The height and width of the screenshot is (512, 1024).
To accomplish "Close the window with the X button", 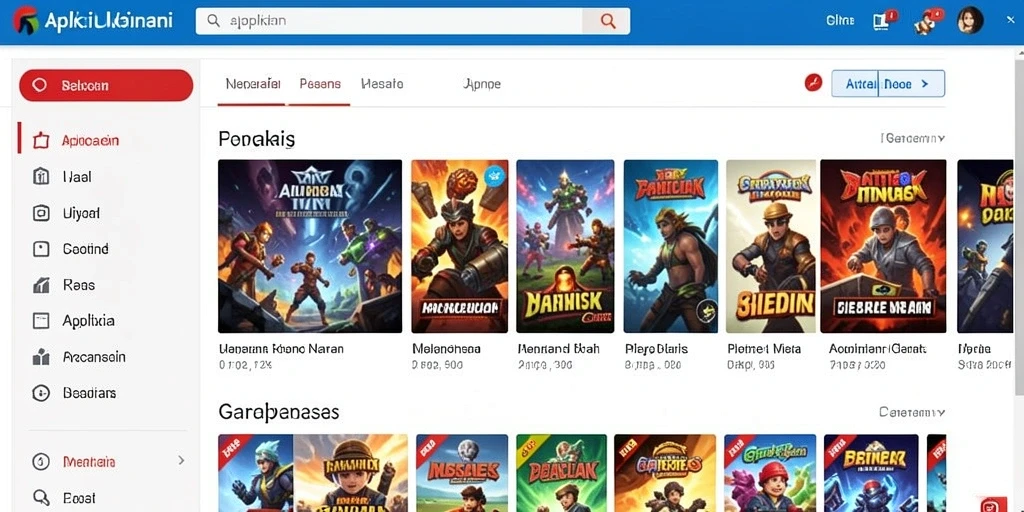I will (x=1010, y=21).
